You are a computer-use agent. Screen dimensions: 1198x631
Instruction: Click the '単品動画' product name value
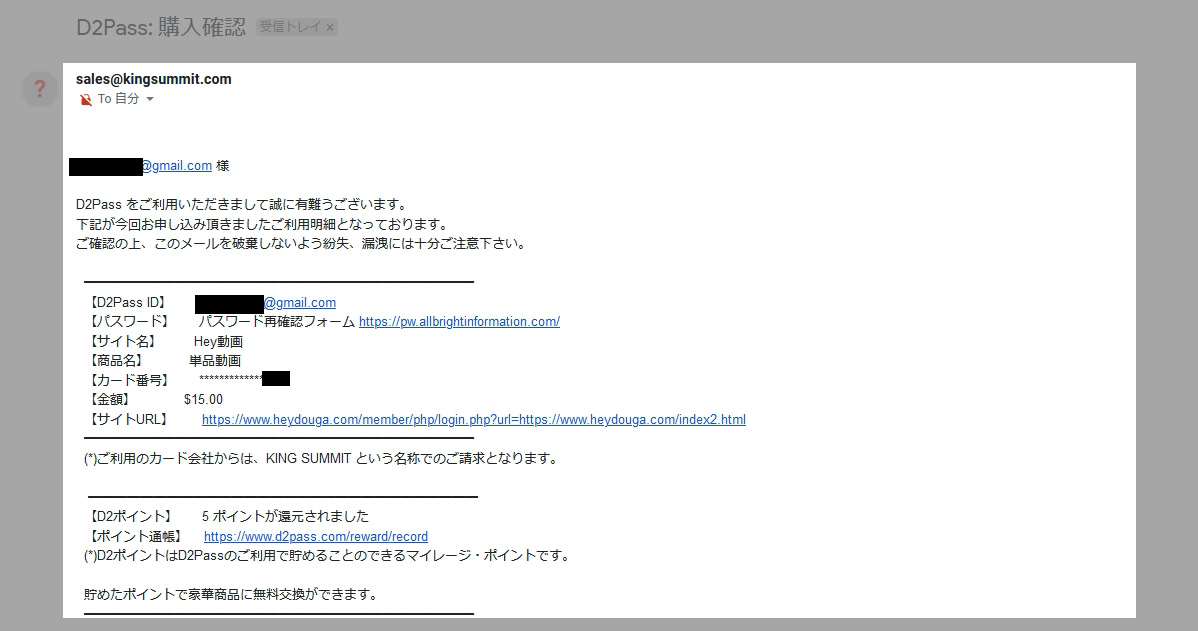(215, 361)
